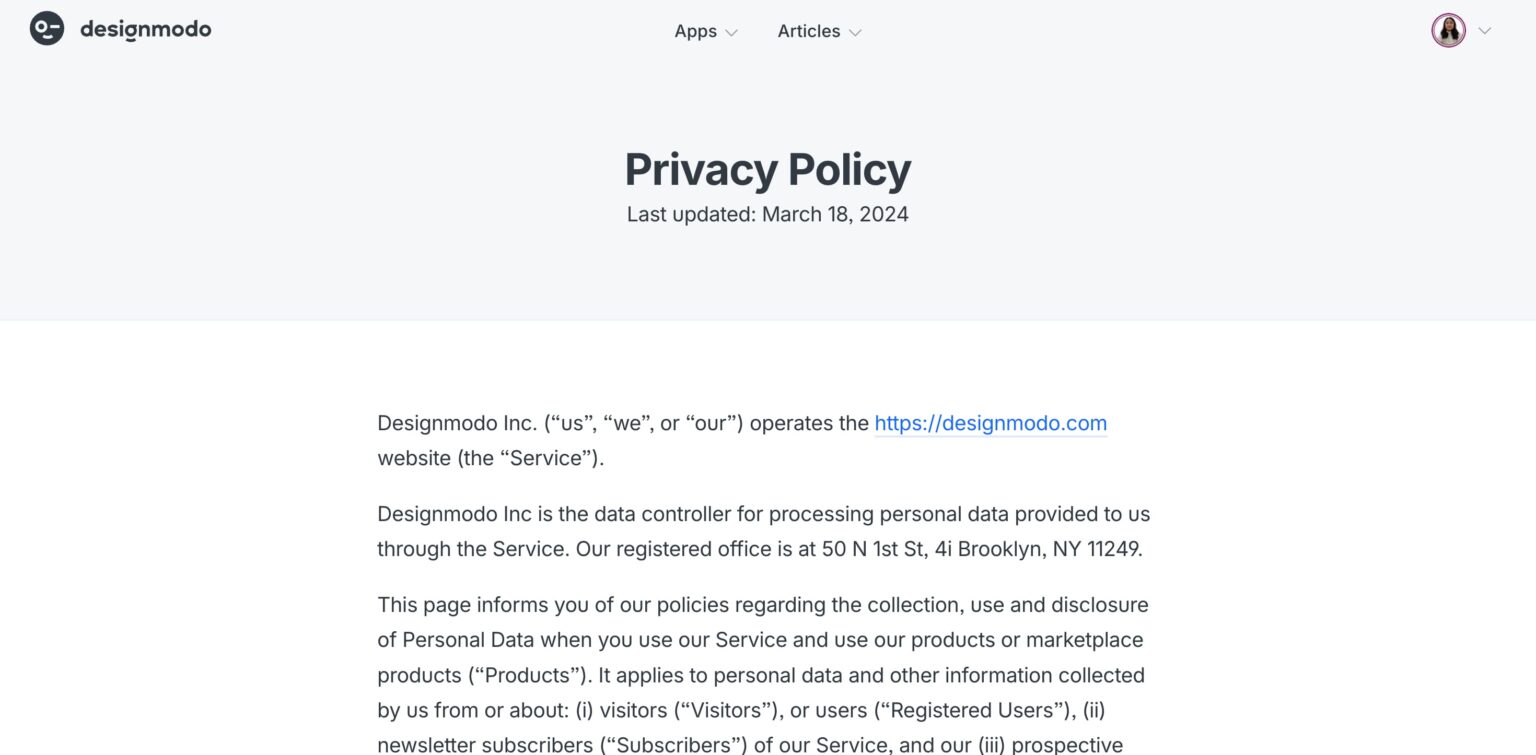Expand the chevron beside Articles
1536x755 pixels.
pos(855,32)
